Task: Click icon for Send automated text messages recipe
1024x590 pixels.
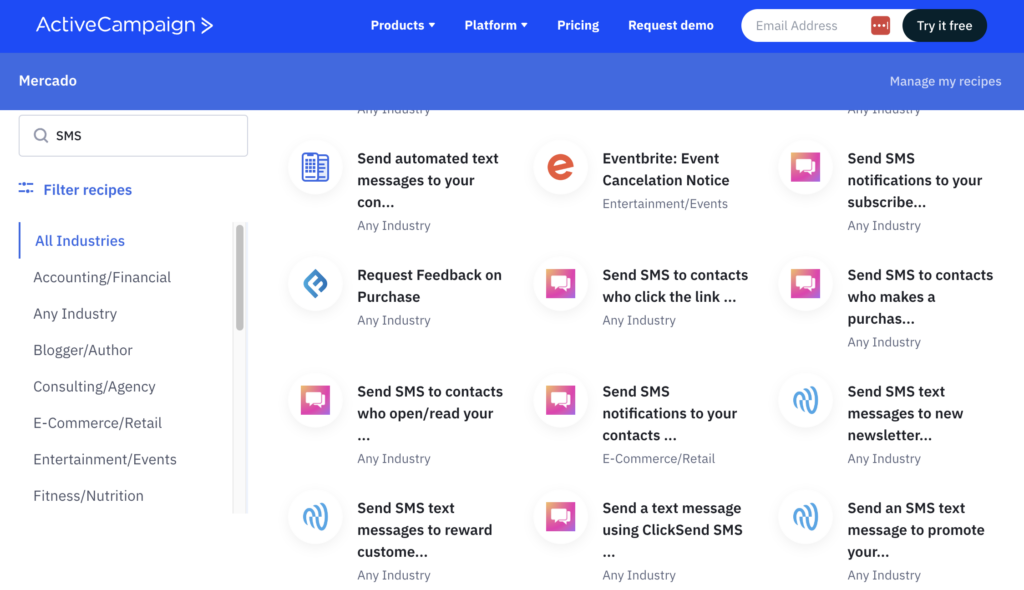Action: click(x=315, y=167)
